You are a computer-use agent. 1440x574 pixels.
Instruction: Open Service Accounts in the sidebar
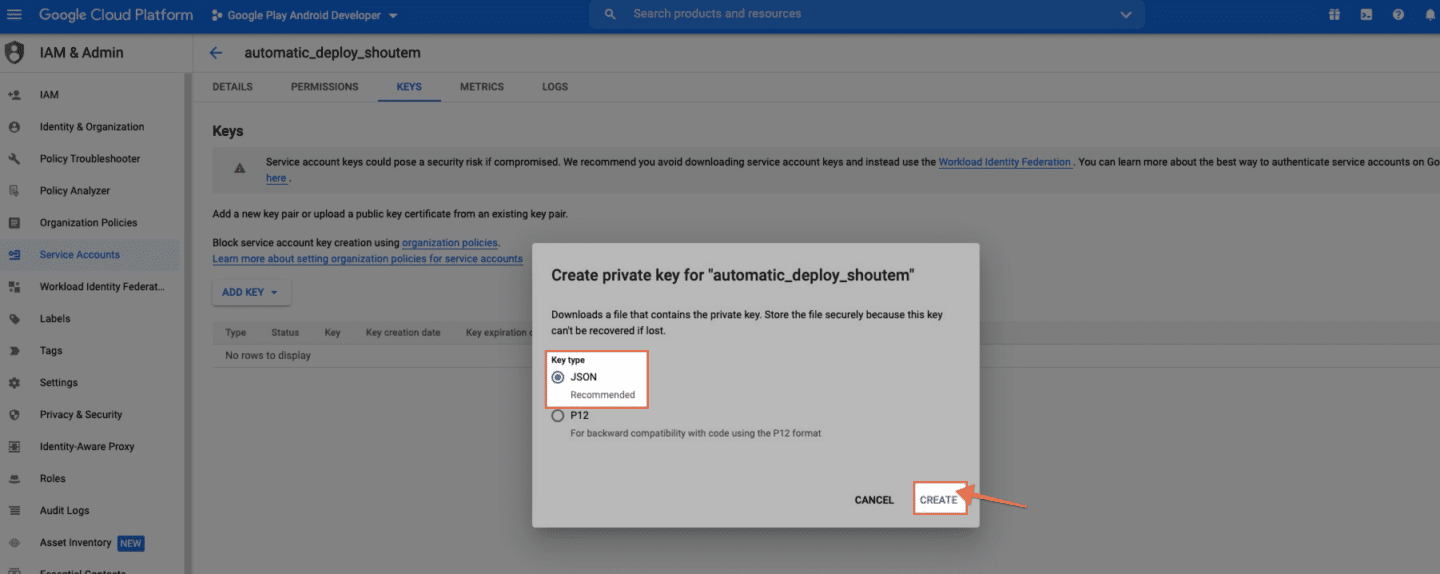[79, 255]
